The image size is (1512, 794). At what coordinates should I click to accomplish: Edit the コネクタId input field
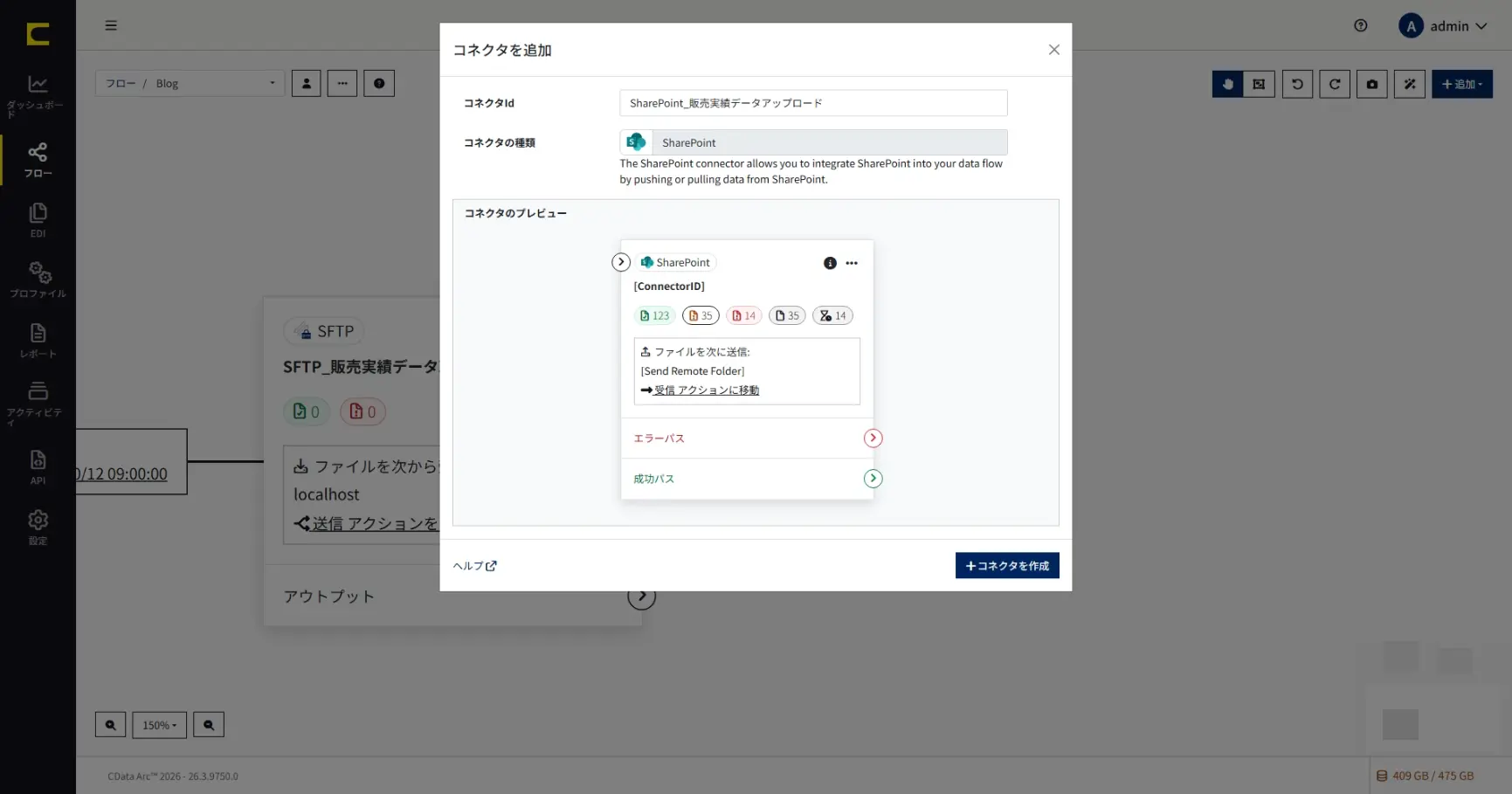[813, 103]
